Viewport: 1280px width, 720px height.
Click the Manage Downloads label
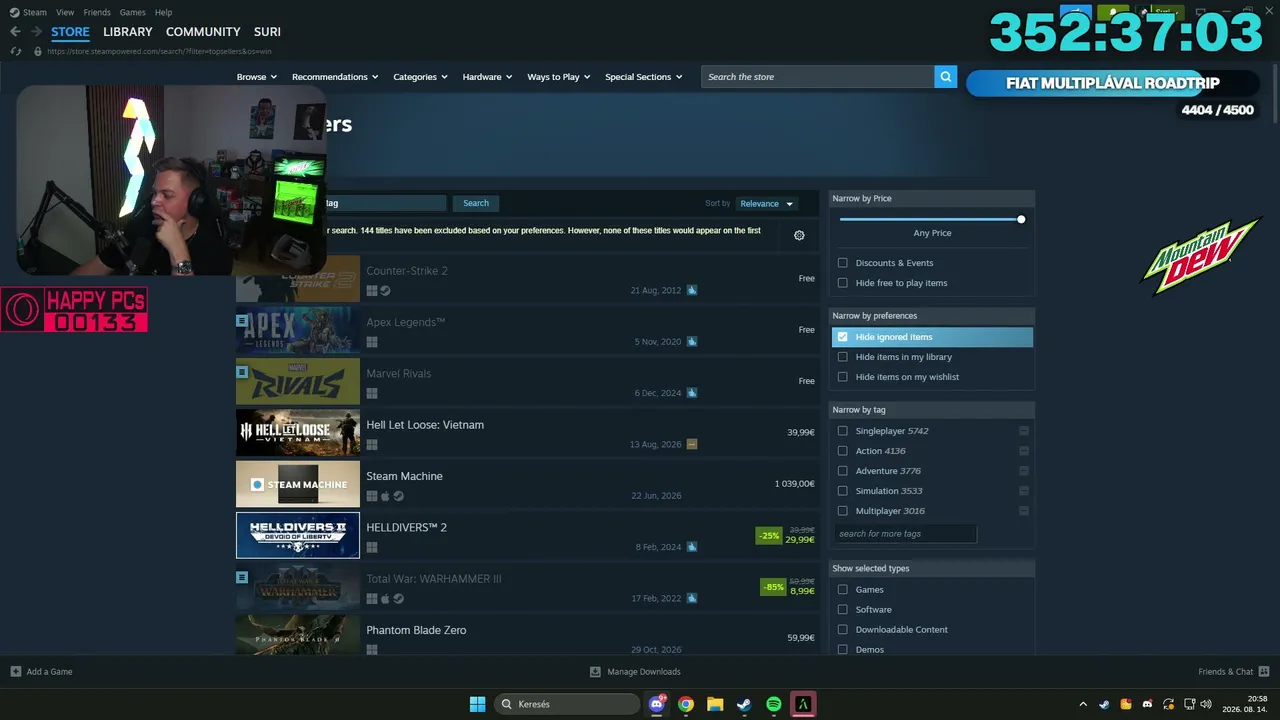[644, 672]
